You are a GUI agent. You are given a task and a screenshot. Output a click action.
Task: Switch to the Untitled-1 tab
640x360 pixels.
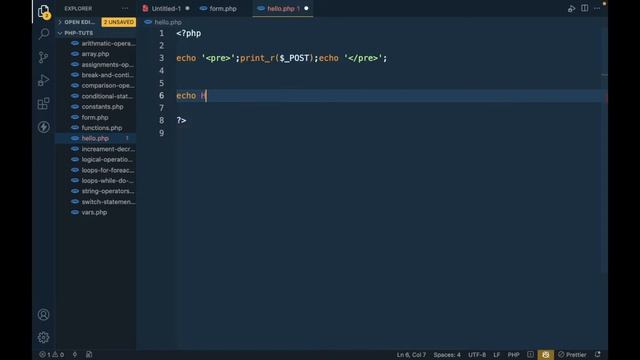click(x=166, y=9)
